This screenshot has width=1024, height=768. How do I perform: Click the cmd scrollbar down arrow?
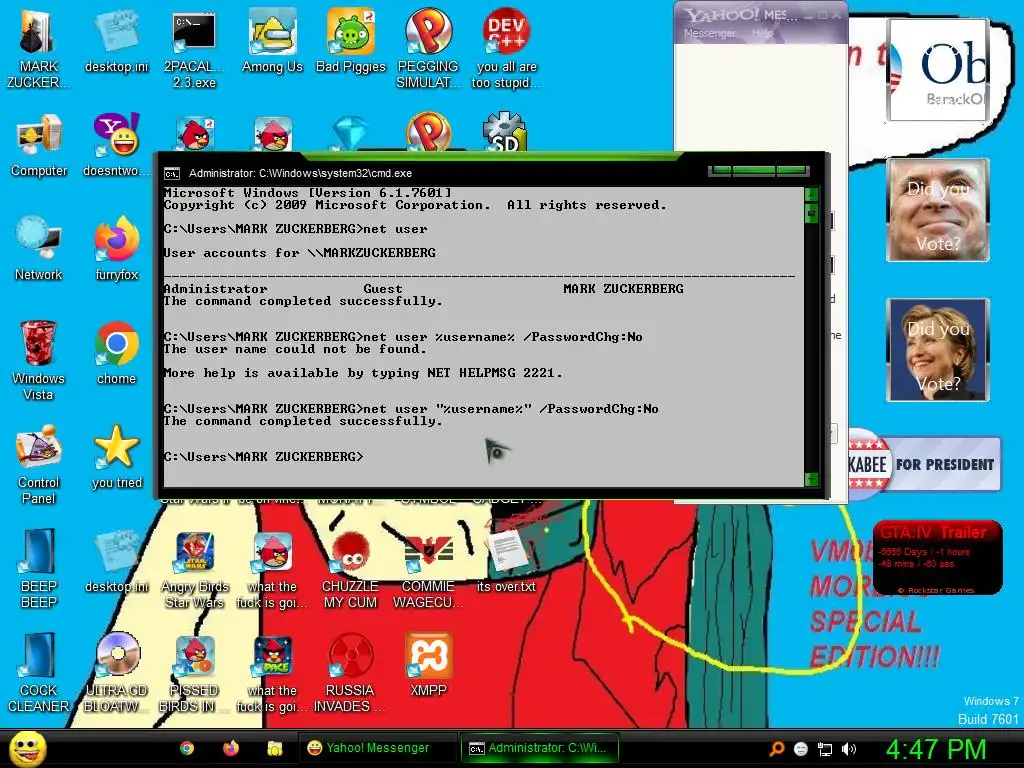[x=811, y=479]
